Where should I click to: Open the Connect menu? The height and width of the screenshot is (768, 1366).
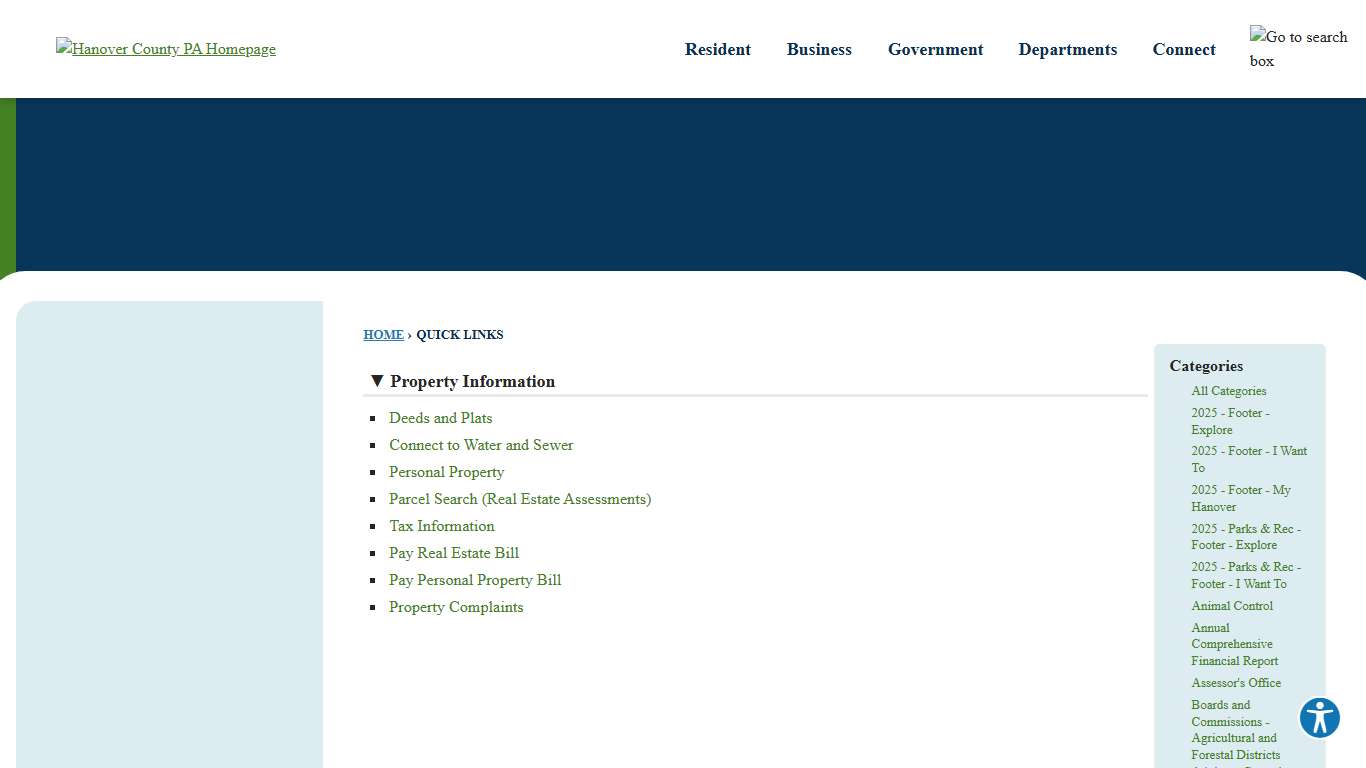(1183, 49)
